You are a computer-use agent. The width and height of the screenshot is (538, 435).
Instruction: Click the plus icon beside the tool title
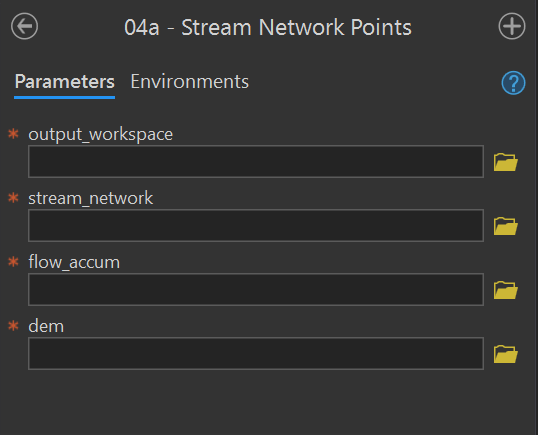[x=512, y=26]
